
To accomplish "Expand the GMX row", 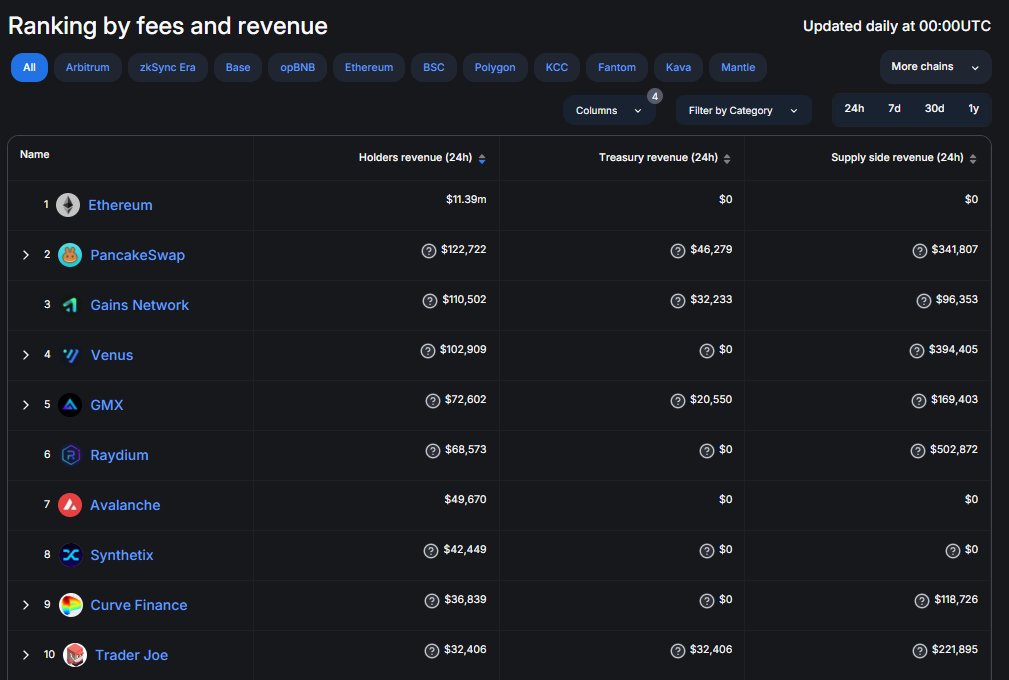I will point(26,405).
